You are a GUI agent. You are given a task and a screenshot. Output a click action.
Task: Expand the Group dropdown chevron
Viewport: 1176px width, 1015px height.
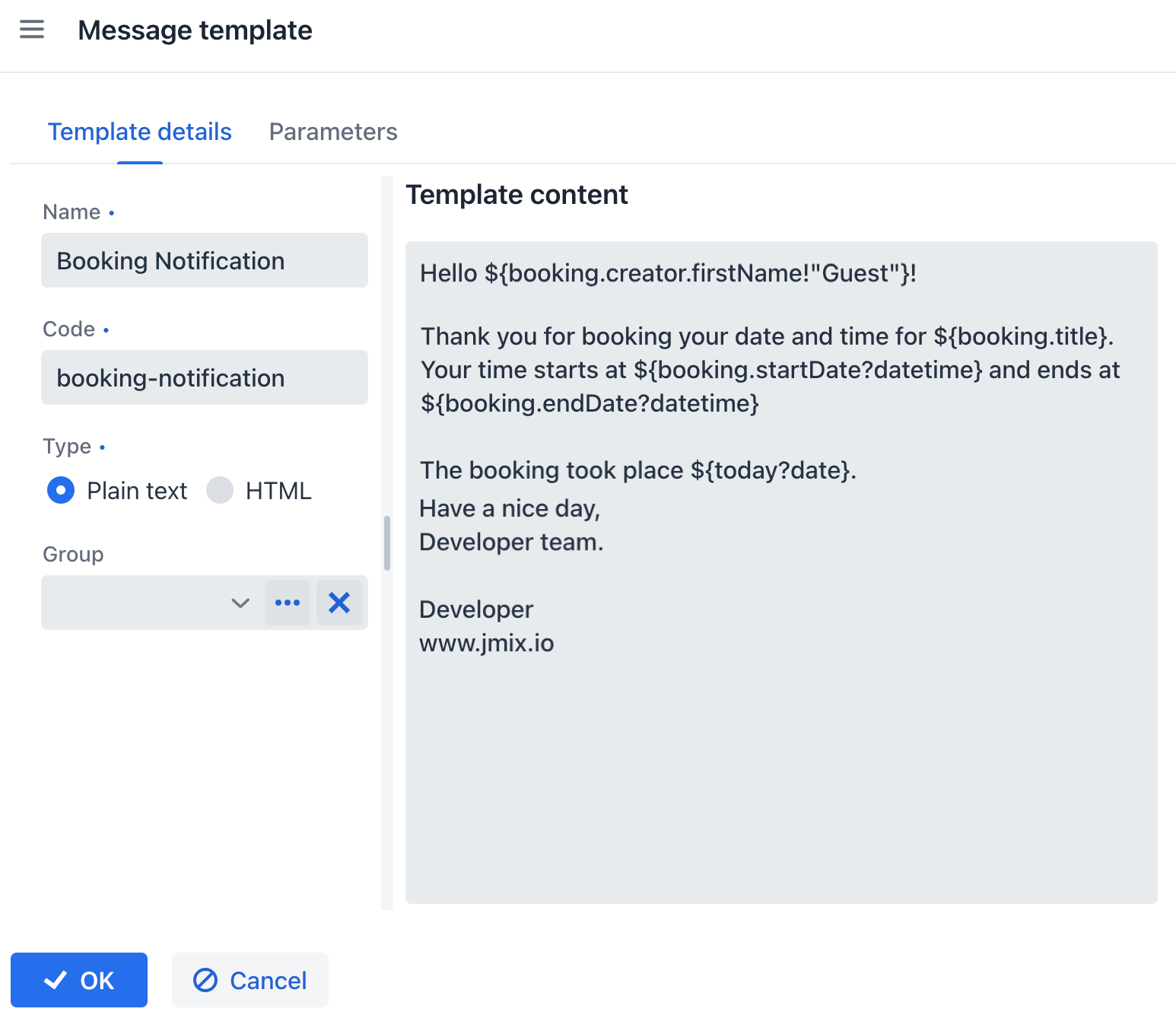click(x=240, y=603)
